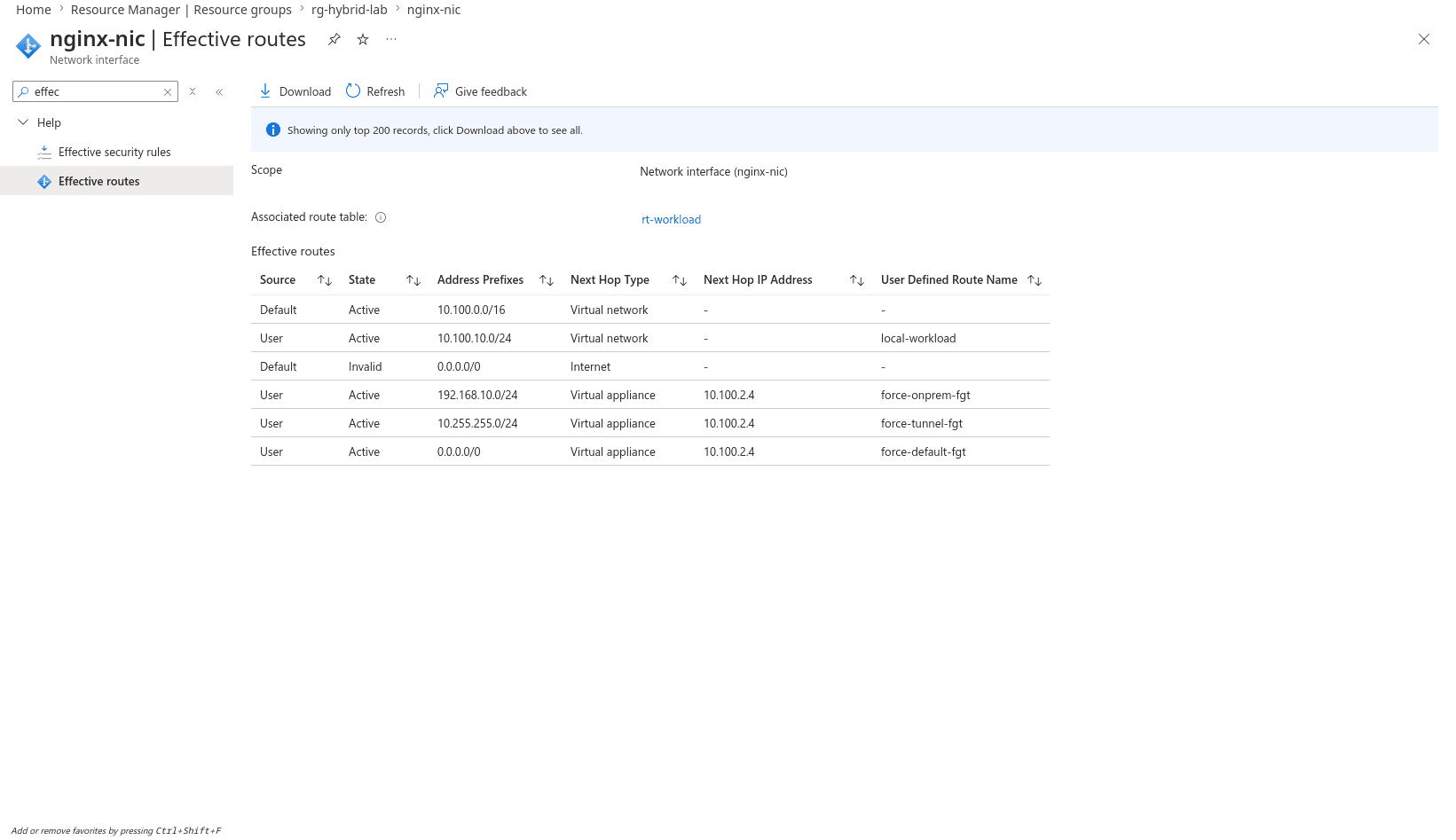Click the Internet next hop type cell
1456x840 pixels.
tap(591, 366)
